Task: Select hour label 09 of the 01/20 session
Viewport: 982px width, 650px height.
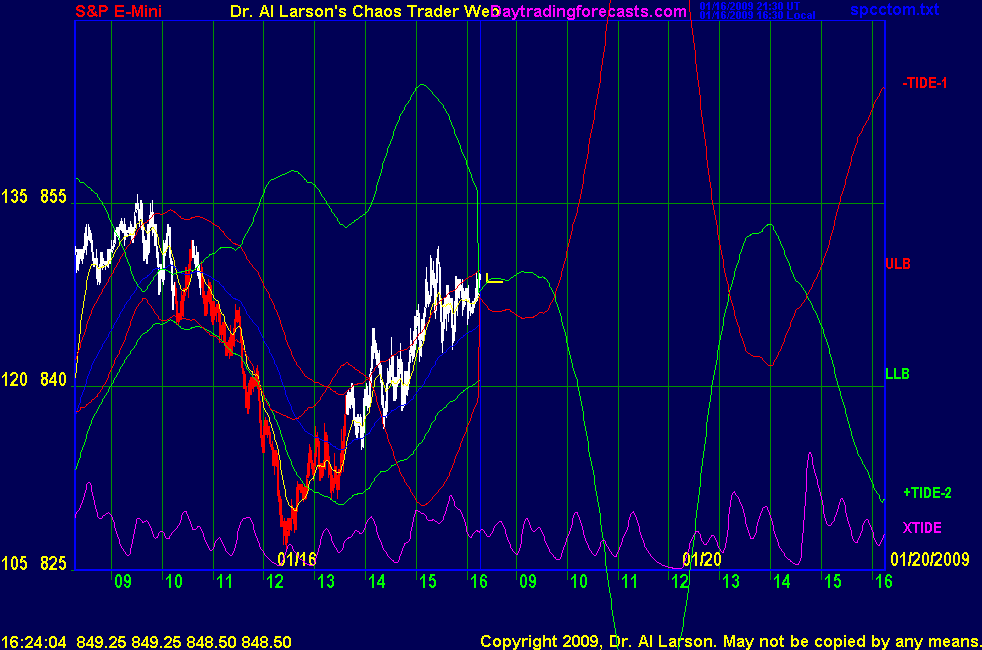Action: [528, 582]
